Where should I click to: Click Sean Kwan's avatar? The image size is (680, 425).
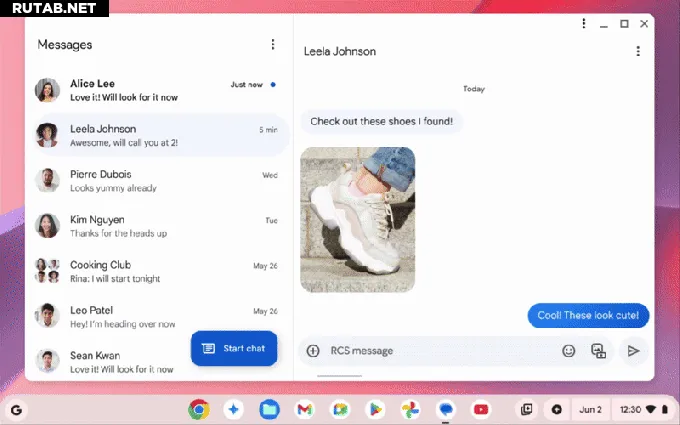pos(47,361)
